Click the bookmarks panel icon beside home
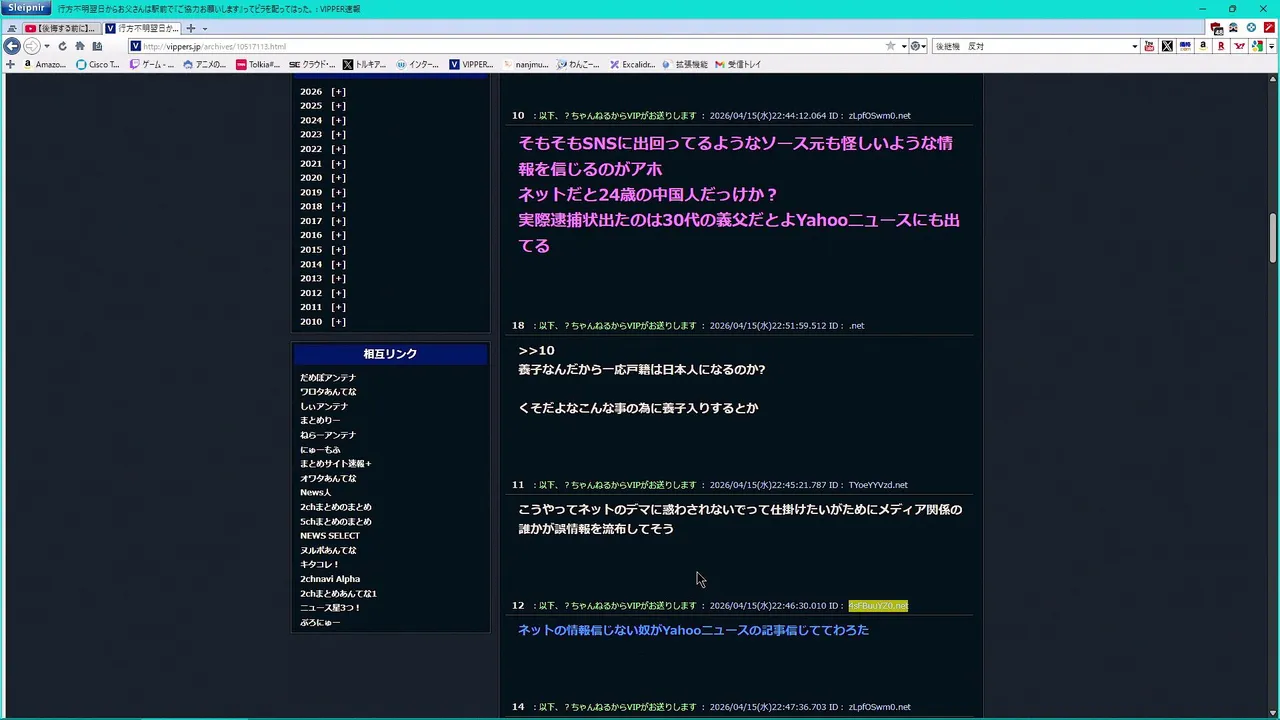 coord(97,46)
